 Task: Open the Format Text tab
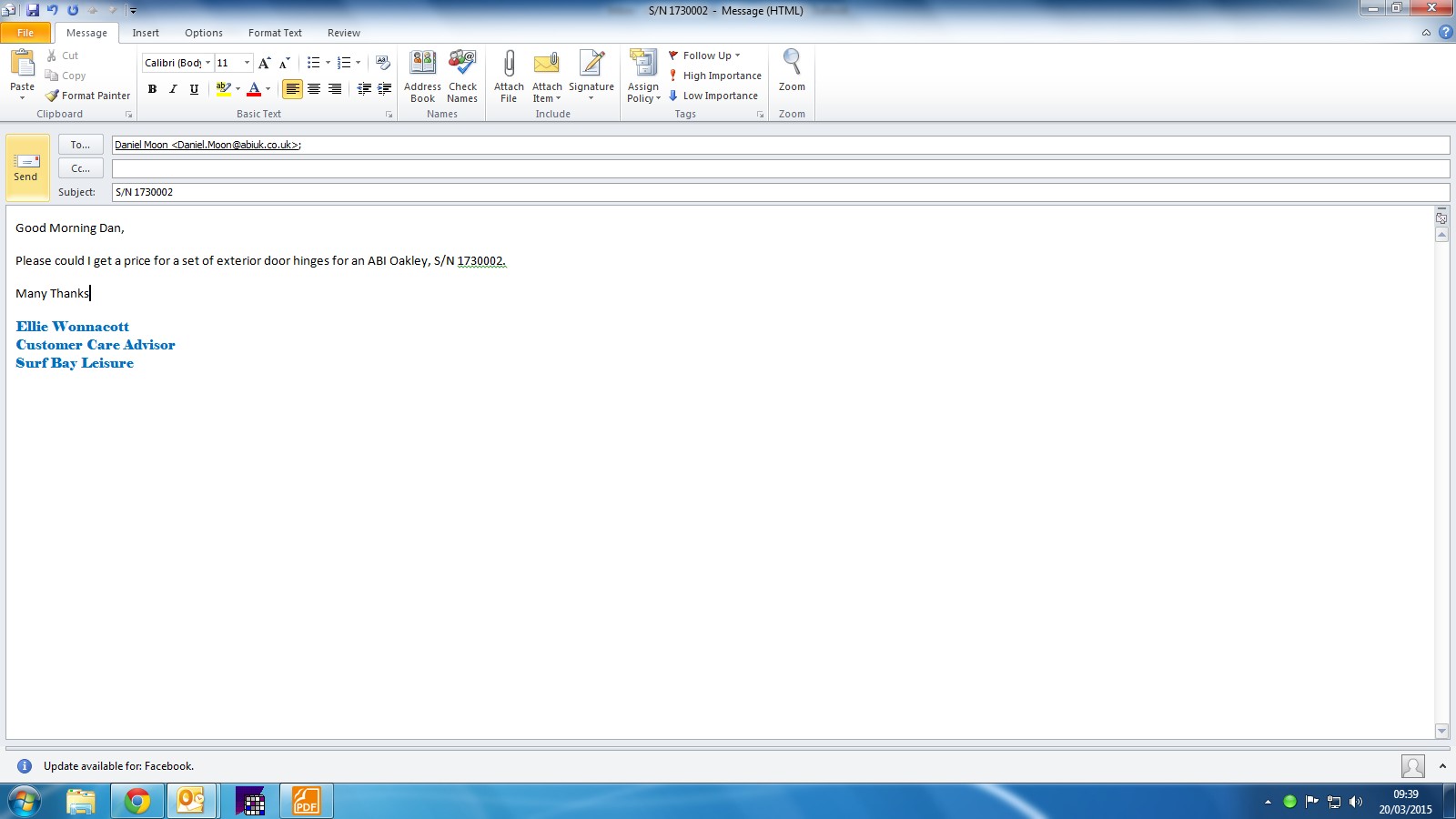click(275, 33)
